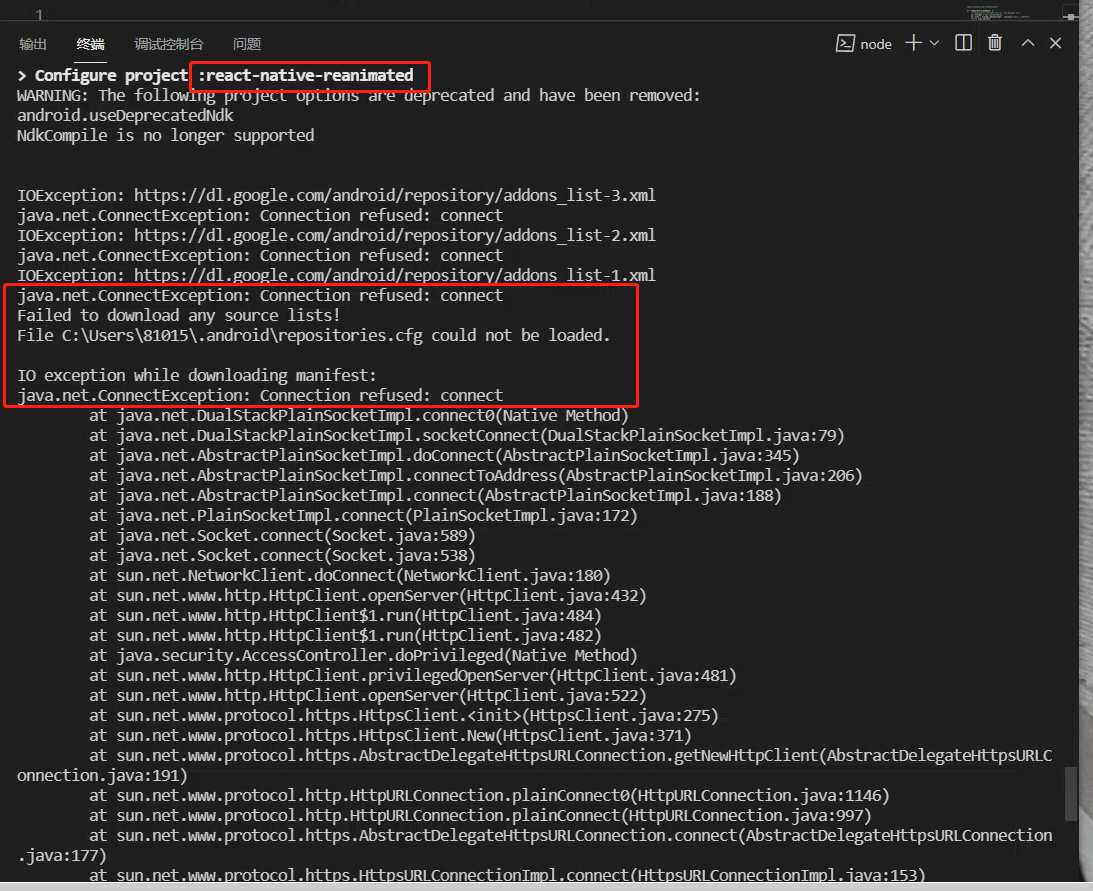Click 'PlainSocketImpl.java:172' stack trace reference
Viewport: 1093px width, 891px height.
521,515
